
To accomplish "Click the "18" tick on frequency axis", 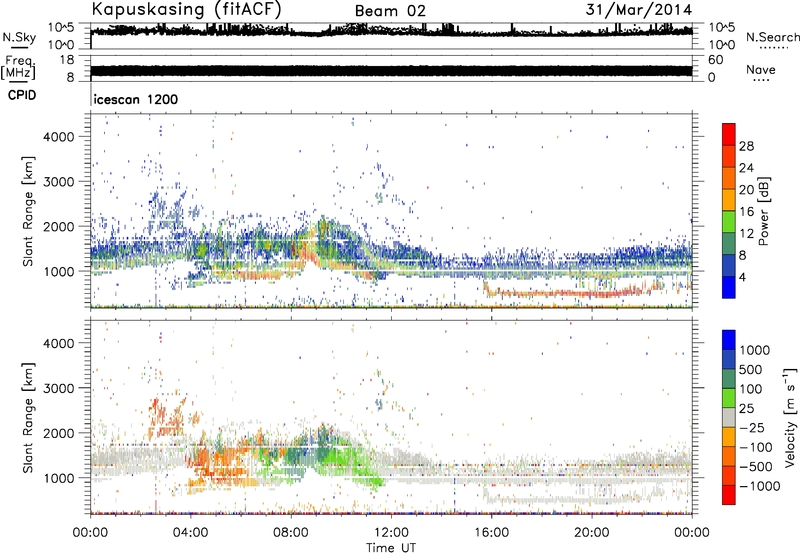I will [x=66, y=60].
